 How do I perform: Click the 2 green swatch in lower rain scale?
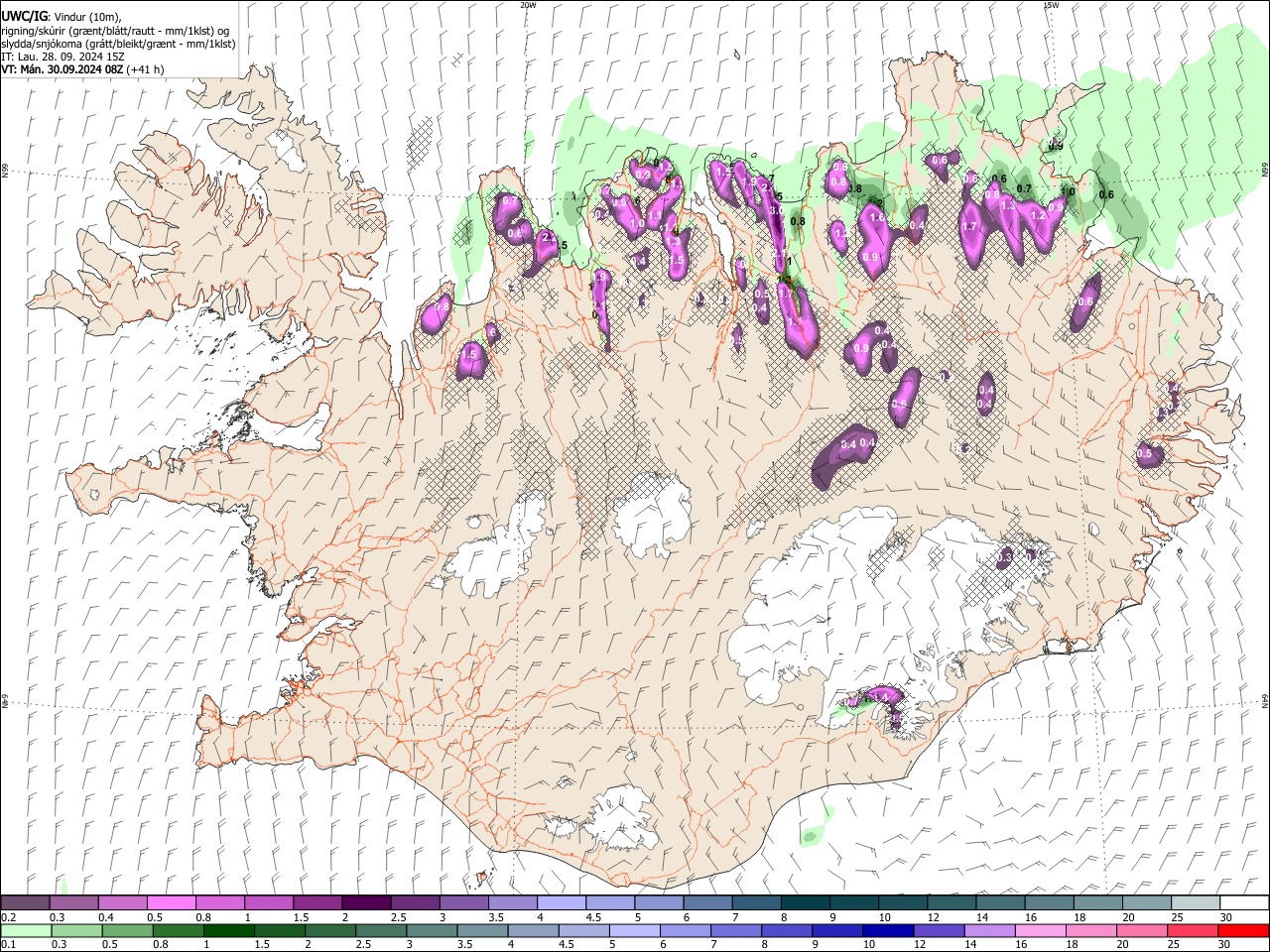point(329,930)
